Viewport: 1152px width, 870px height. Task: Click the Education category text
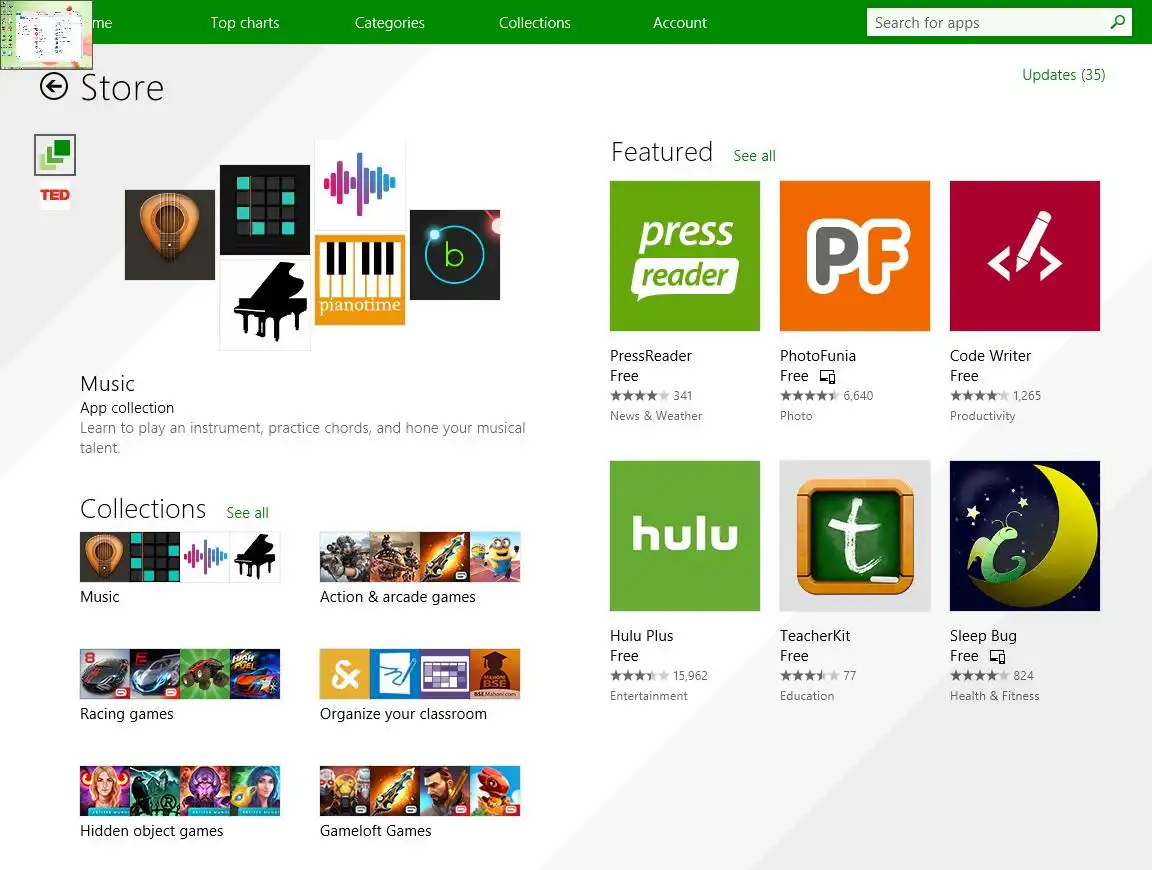pos(807,696)
